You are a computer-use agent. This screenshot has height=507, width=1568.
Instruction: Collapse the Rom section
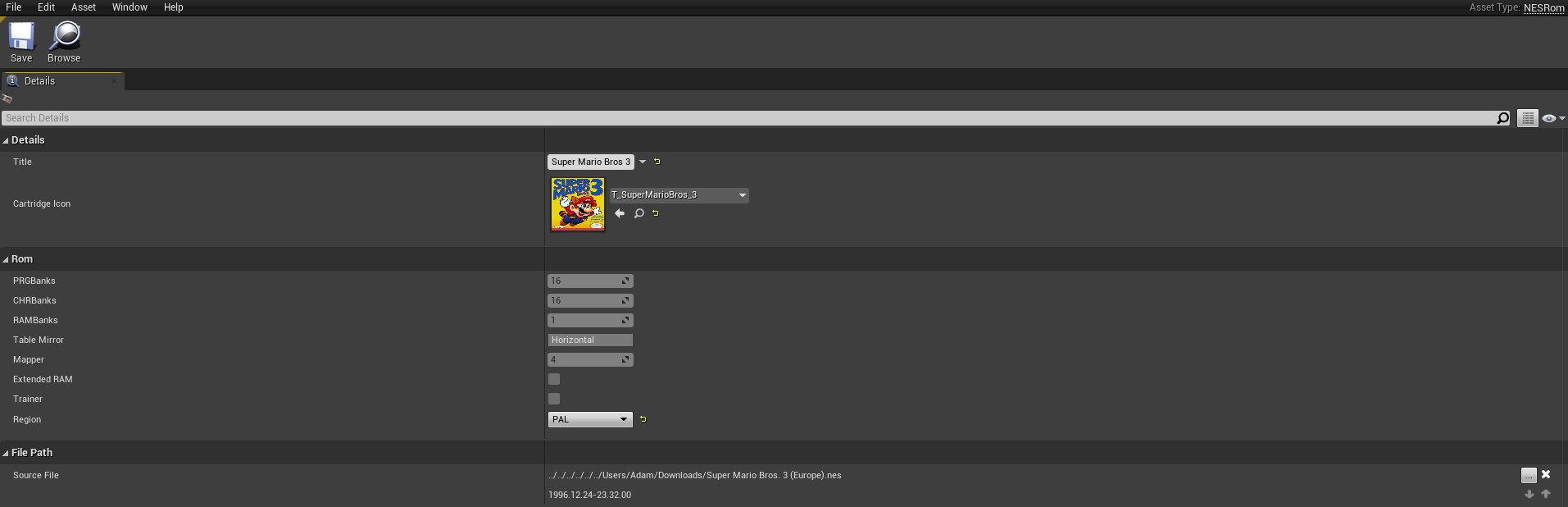click(6, 259)
